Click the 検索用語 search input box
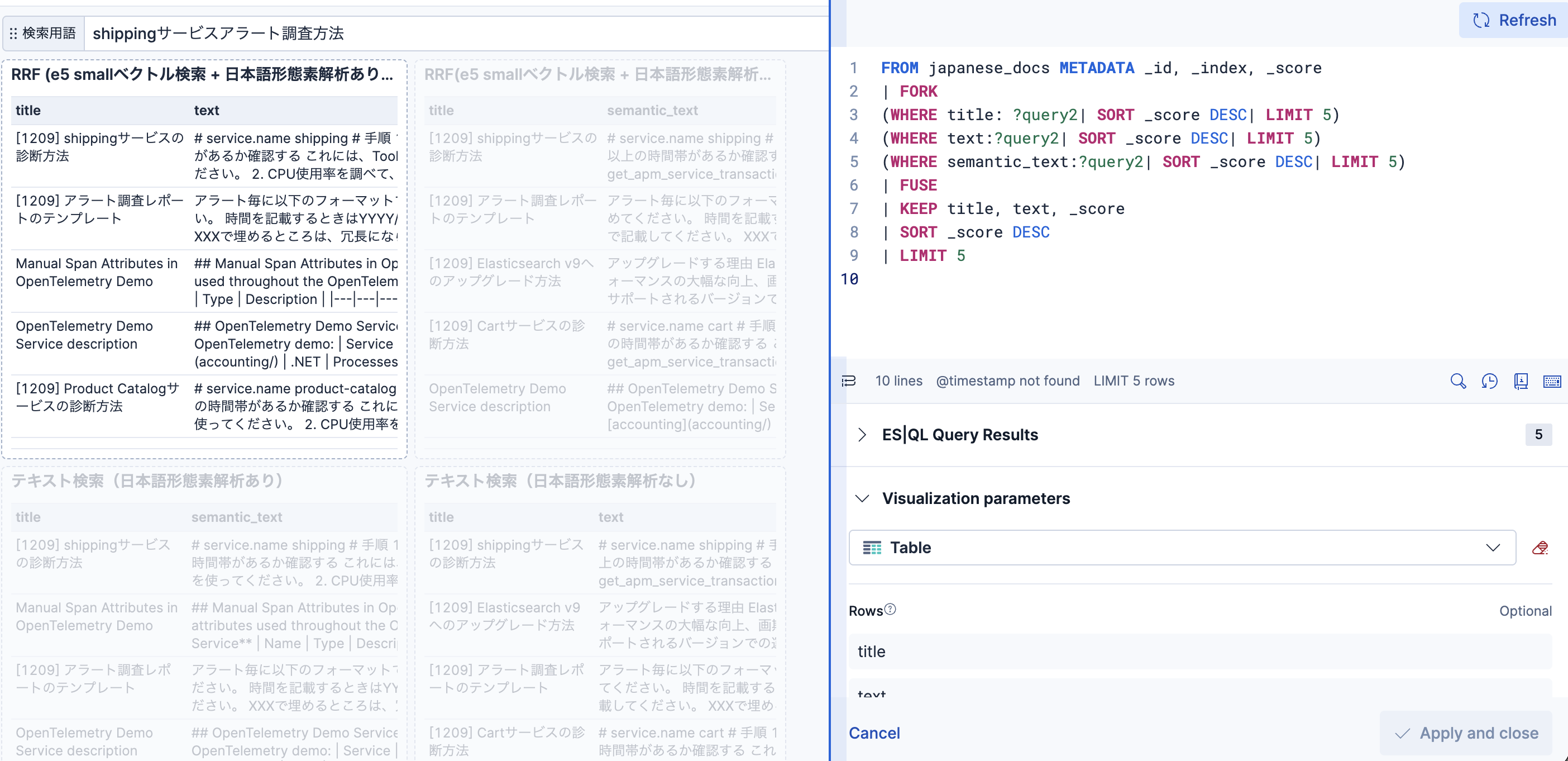Image resolution: width=1568 pixels, height=761 pixels. tap(457, 34)
